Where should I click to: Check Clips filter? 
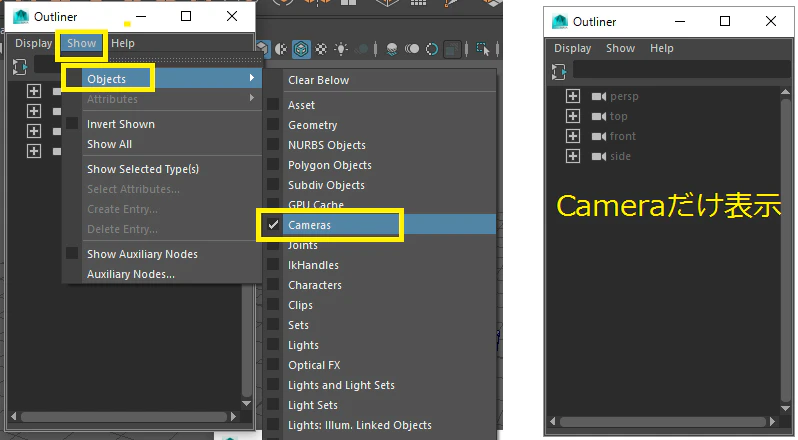point(273,304)
